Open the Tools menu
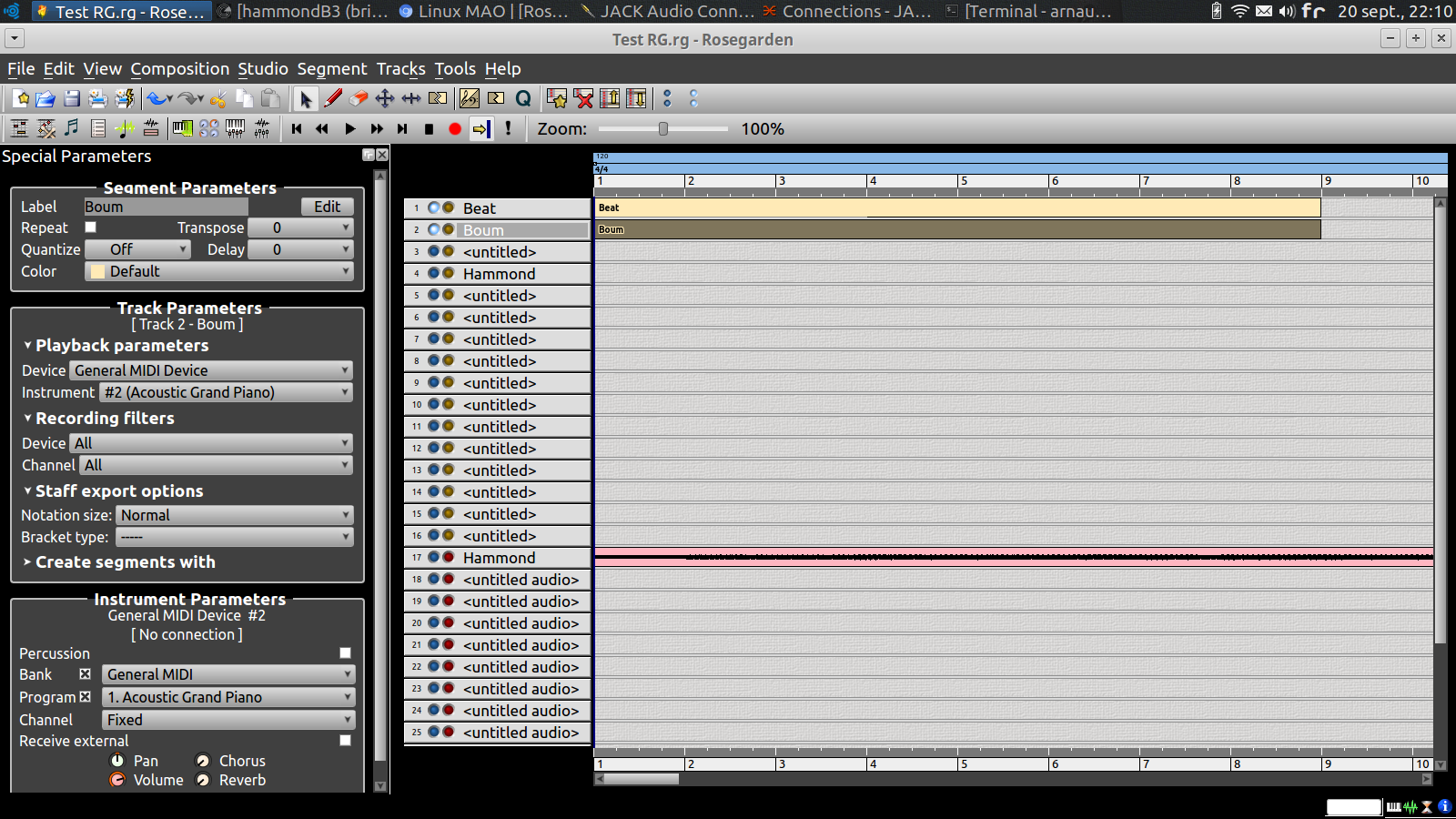The width and height of the screenshot is (1456, 819). 455,69
